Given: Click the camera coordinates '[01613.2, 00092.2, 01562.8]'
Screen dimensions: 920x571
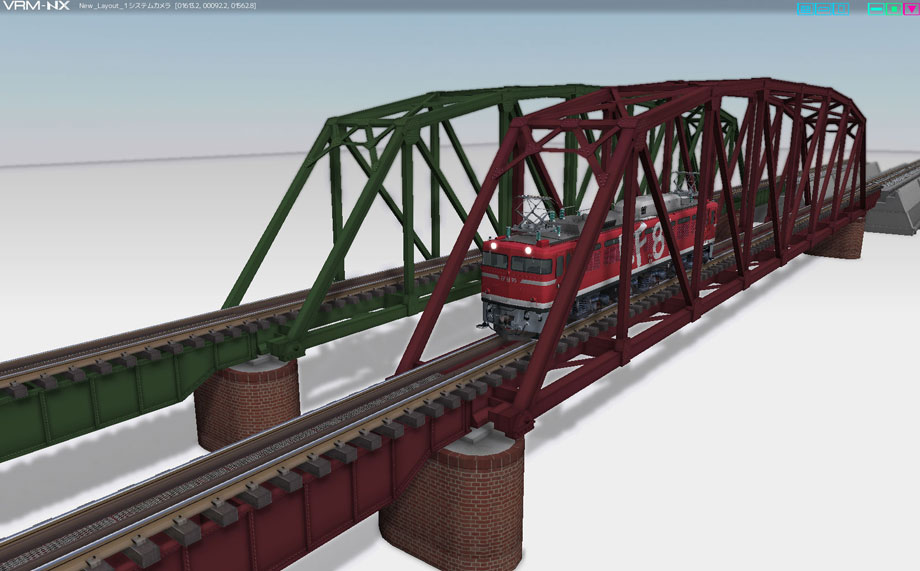Looking at the screenshot, I should point(215,6).
